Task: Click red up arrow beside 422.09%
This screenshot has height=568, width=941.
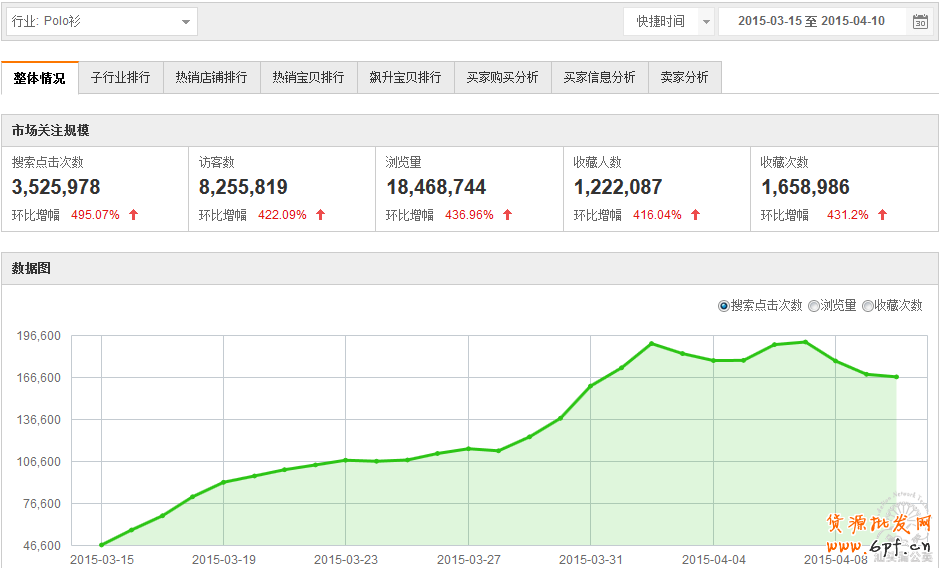Action: [x=321, y=215]
